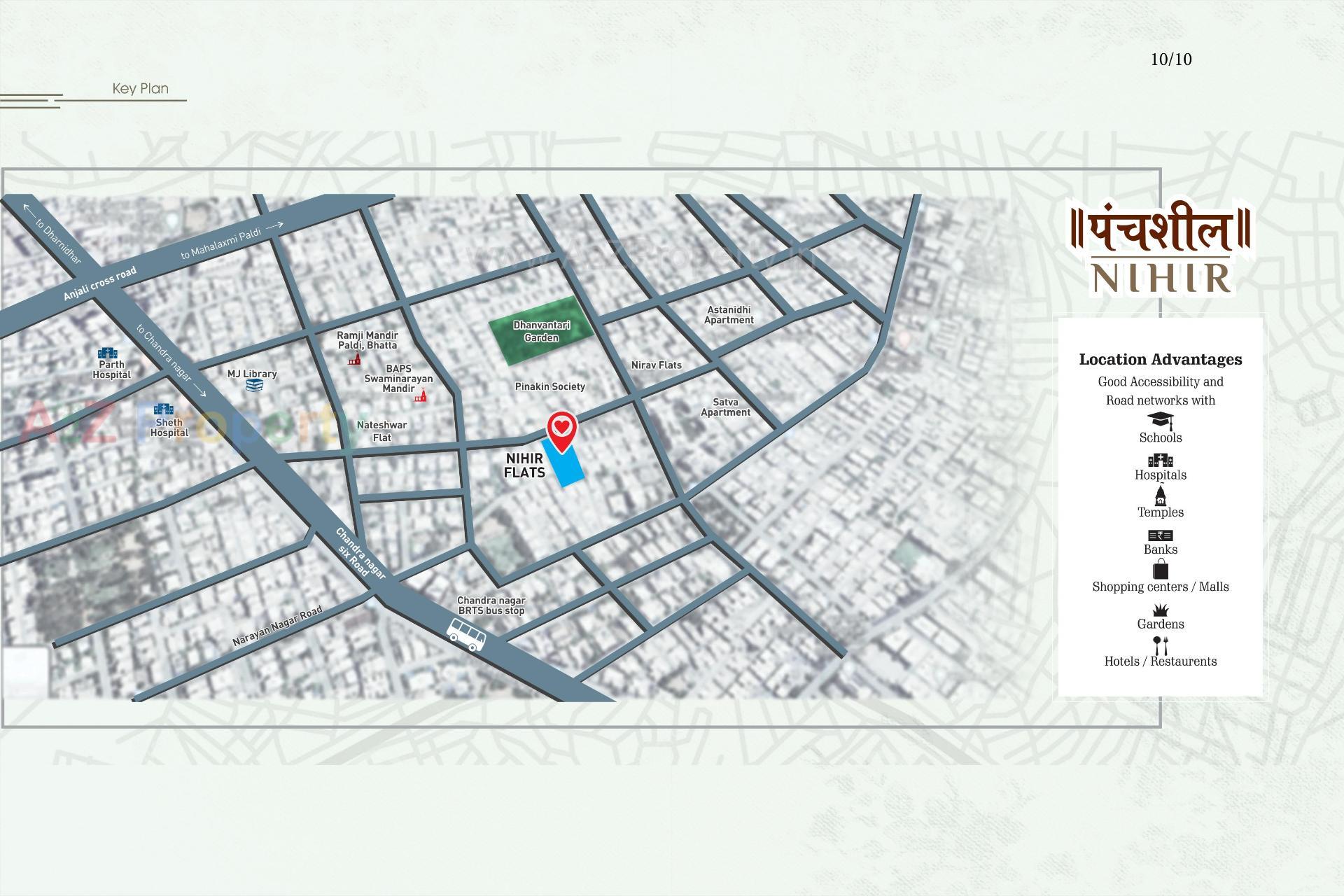Expand the Location Advantages panel
Viewport: 1344px width, 896px height.
pos(1160,359)
